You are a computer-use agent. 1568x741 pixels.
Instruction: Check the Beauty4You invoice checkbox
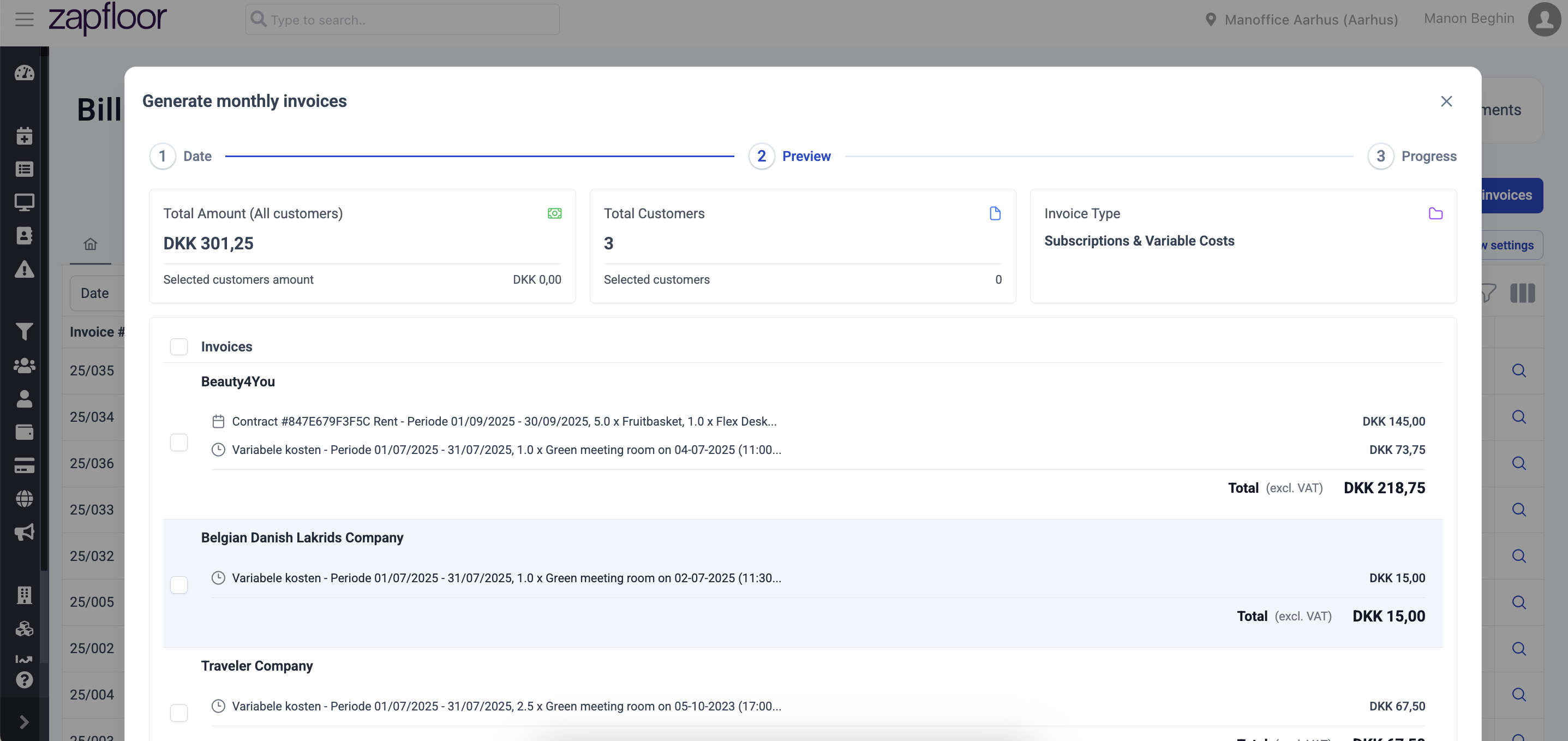coord(178,442)
